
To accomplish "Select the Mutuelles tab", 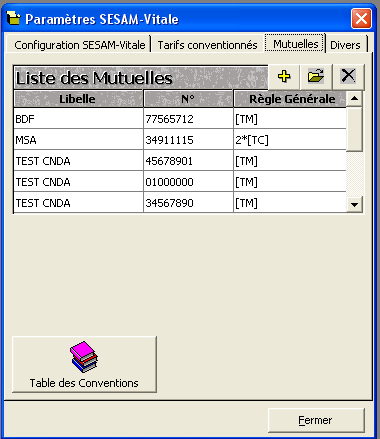I will [295, 43].
